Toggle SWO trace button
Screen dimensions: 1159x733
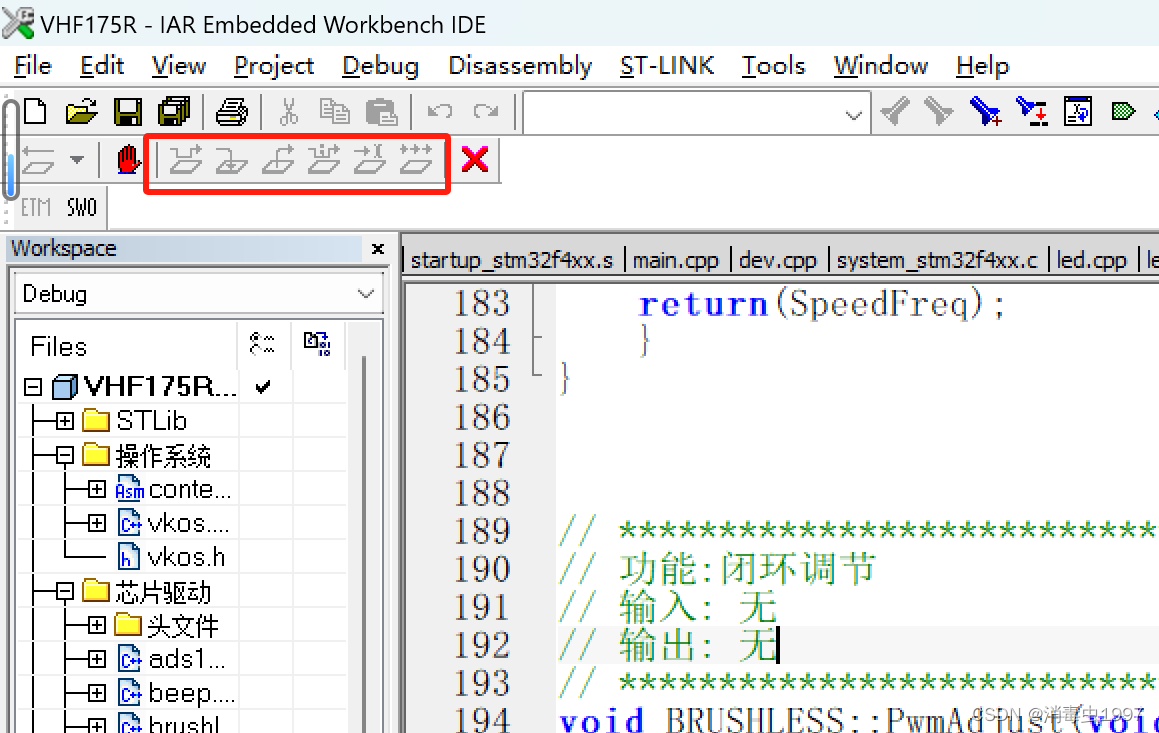click(x=81, y=208)
